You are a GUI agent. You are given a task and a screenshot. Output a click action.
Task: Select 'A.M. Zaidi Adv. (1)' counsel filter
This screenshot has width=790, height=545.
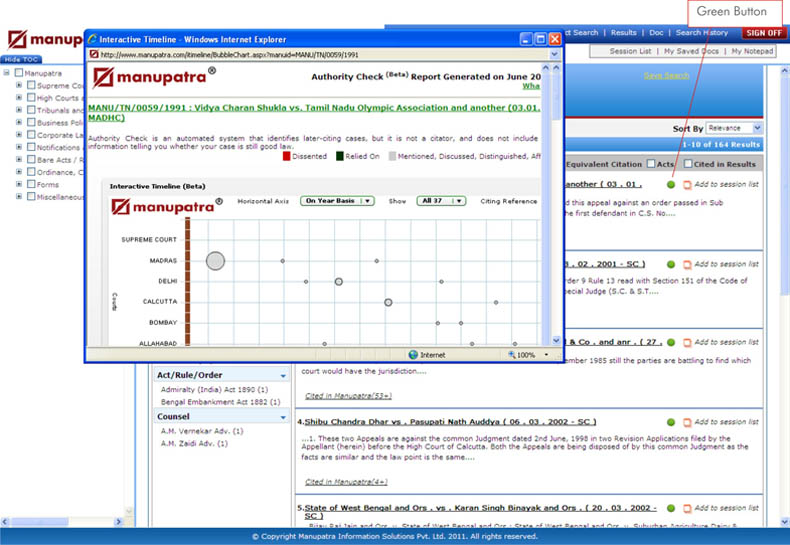click(194, 444)
